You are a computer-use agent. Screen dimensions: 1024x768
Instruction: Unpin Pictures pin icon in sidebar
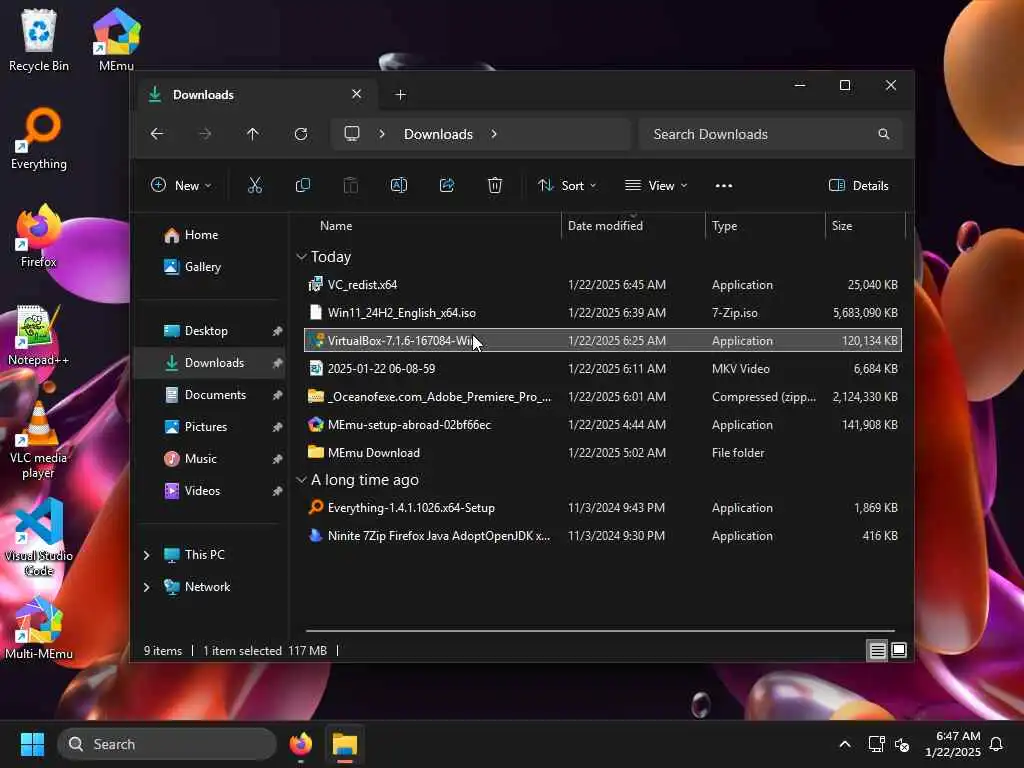point(277,427)
